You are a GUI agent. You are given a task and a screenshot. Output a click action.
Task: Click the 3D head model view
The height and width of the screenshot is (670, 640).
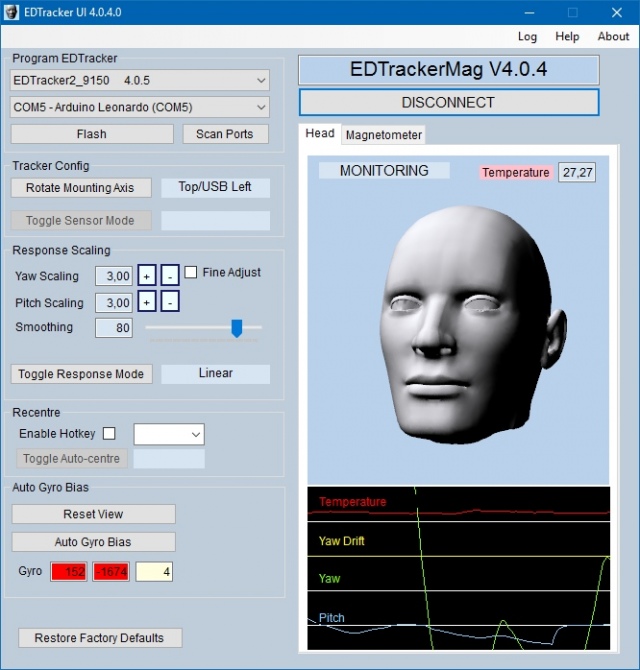(458, 320)
